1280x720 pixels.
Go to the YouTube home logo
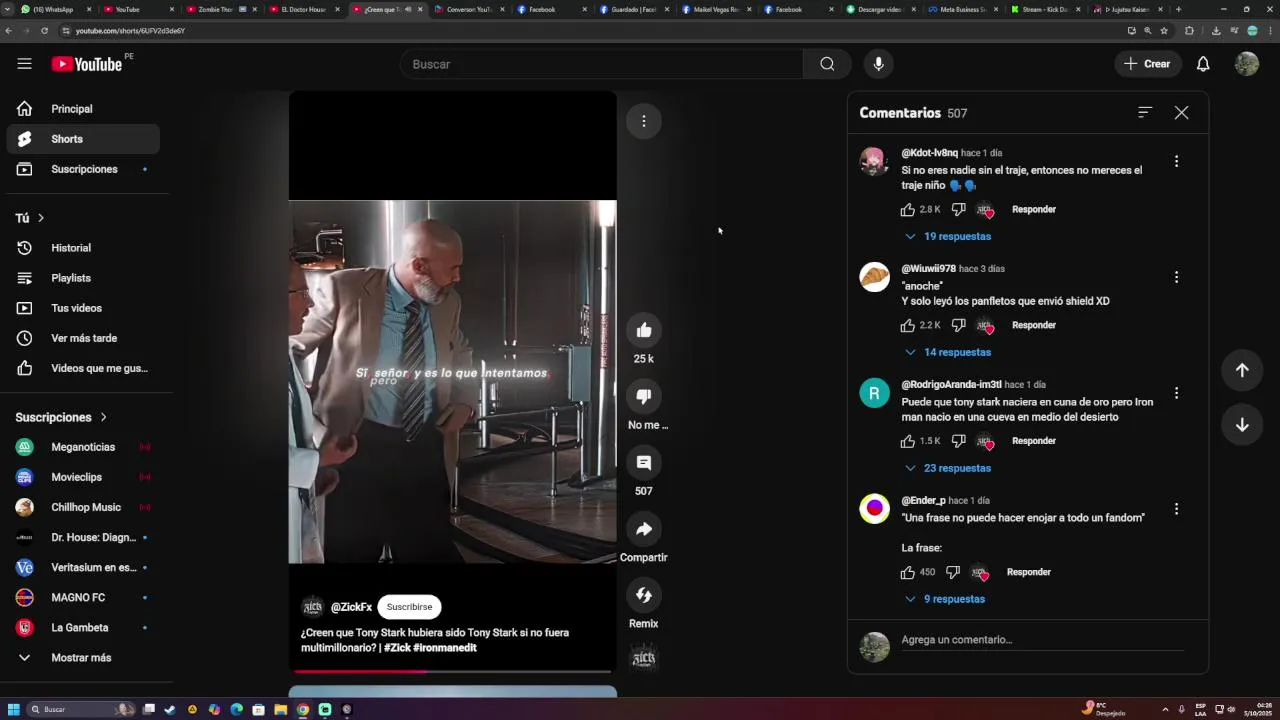(x=87, y=64)
